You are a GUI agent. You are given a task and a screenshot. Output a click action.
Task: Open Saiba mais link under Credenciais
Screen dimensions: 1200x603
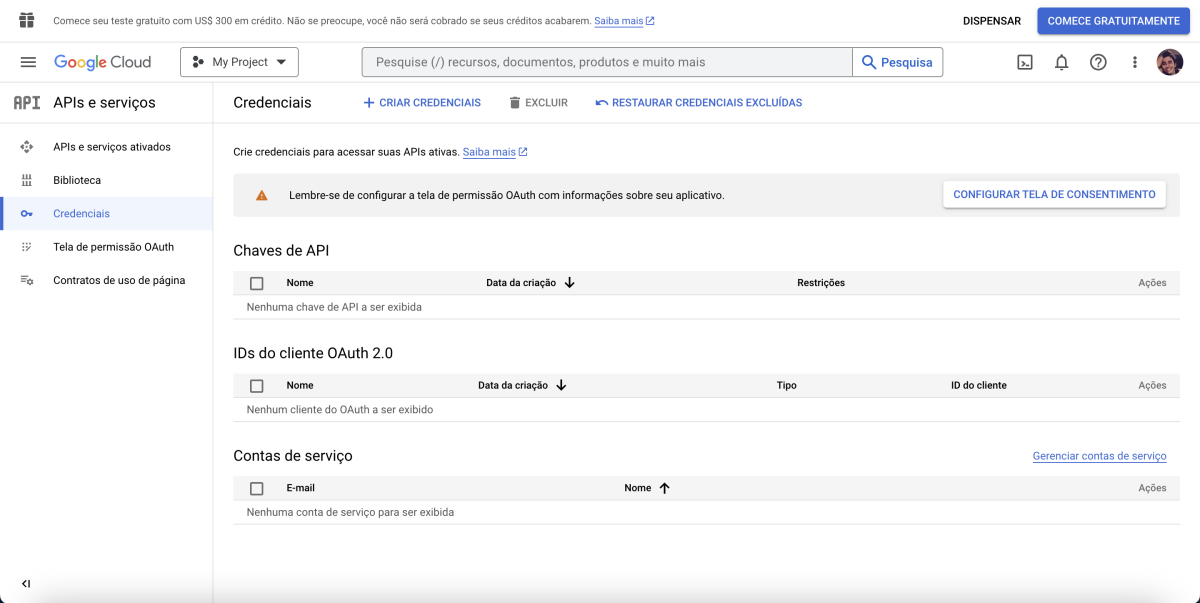pos(489,152)
